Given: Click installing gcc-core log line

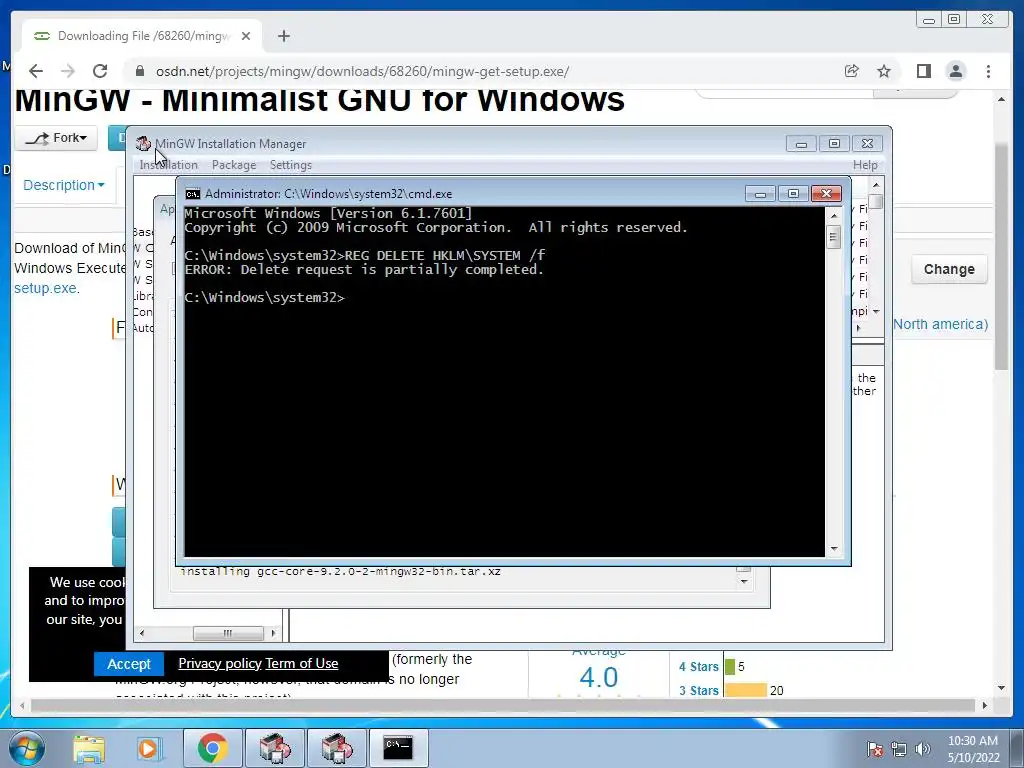Looking at the screenshot, I should click(x=340, y=571).
